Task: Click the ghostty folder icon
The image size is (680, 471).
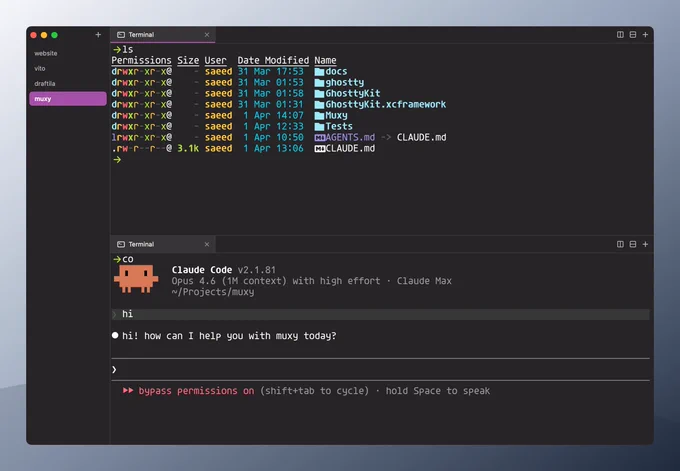Action: [x=319, y=82]
